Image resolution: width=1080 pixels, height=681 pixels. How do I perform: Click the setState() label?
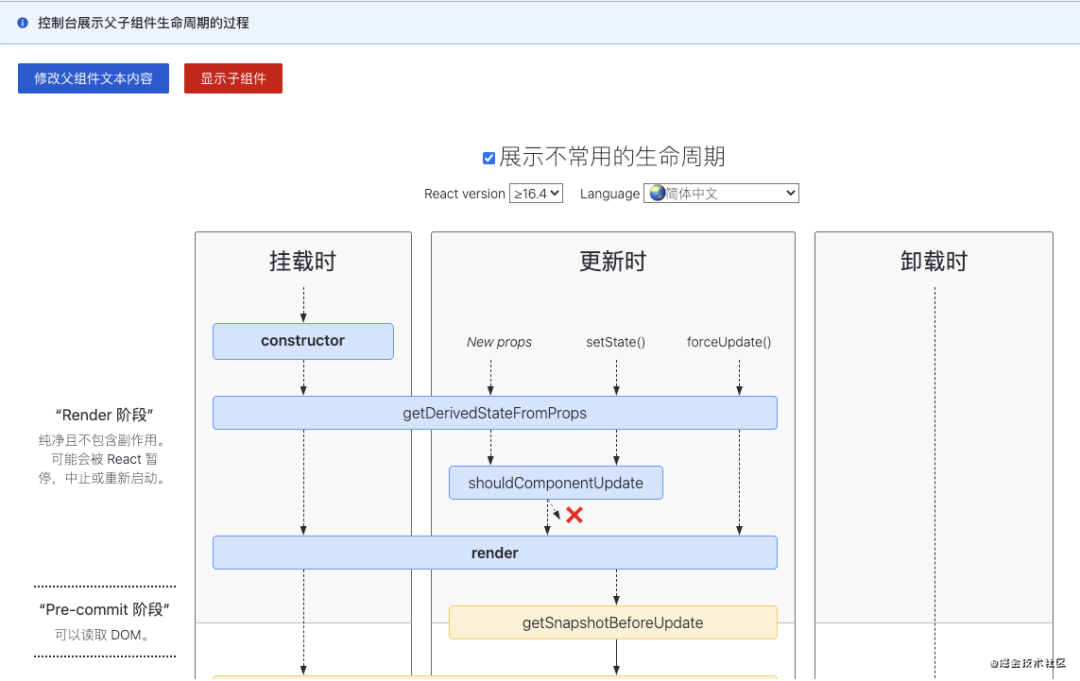615,341
